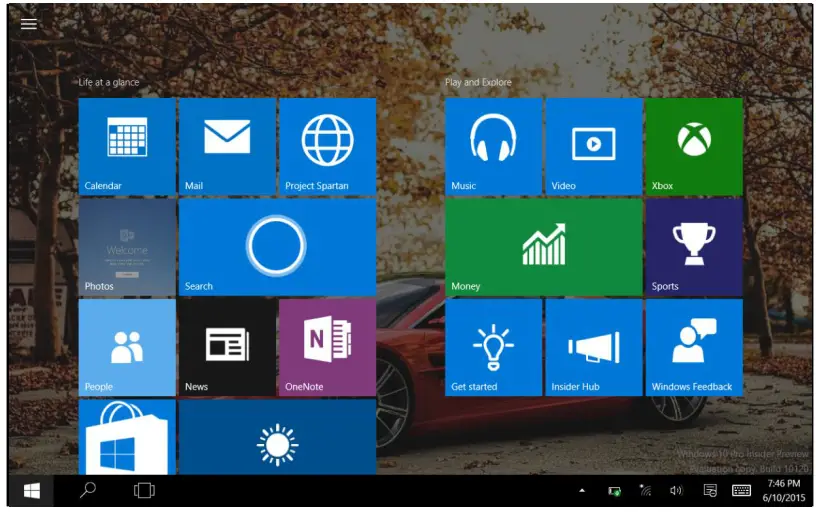The width and height of the screenshot is (816, 514).
Task: Open the Wi-Fi network tray icon
Action: [x=645, y=490]
